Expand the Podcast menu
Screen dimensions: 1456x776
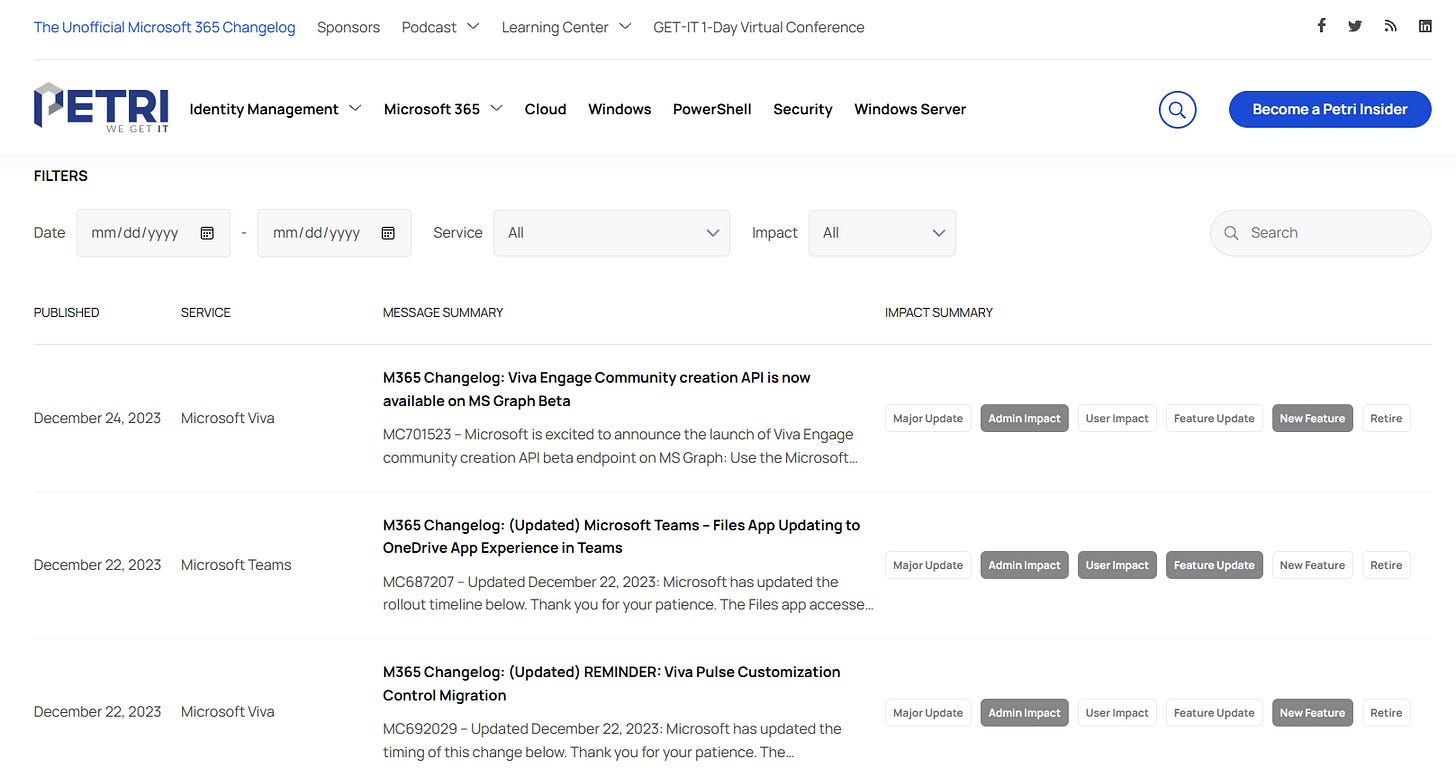(440, 27)
